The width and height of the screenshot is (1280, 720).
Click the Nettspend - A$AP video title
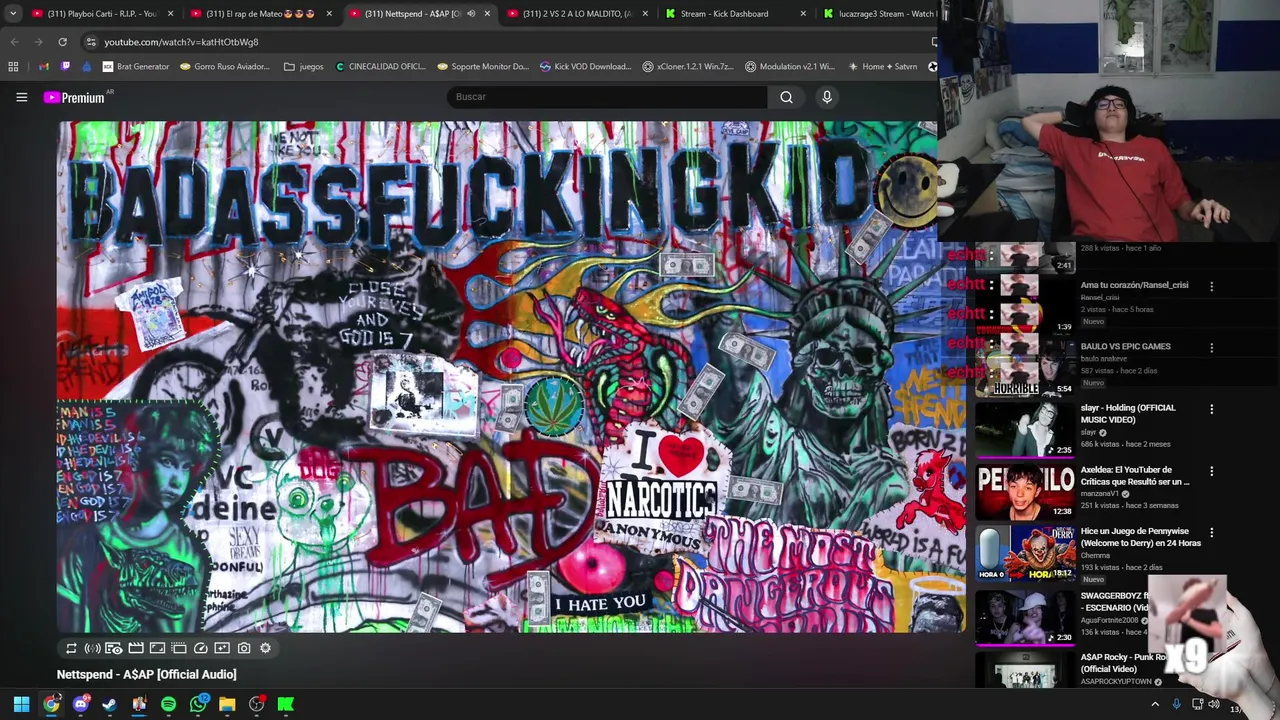[147, 675]
